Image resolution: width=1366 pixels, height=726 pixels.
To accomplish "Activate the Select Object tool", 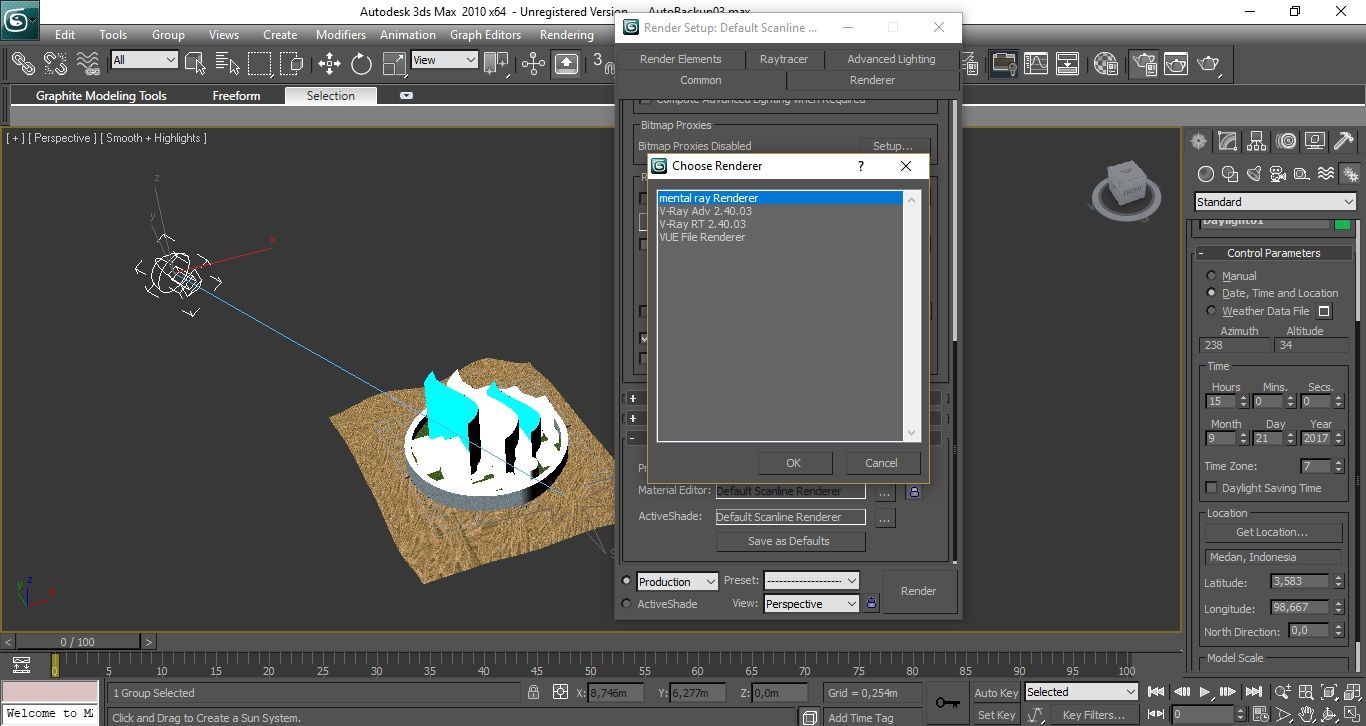I will pos(196,64).
